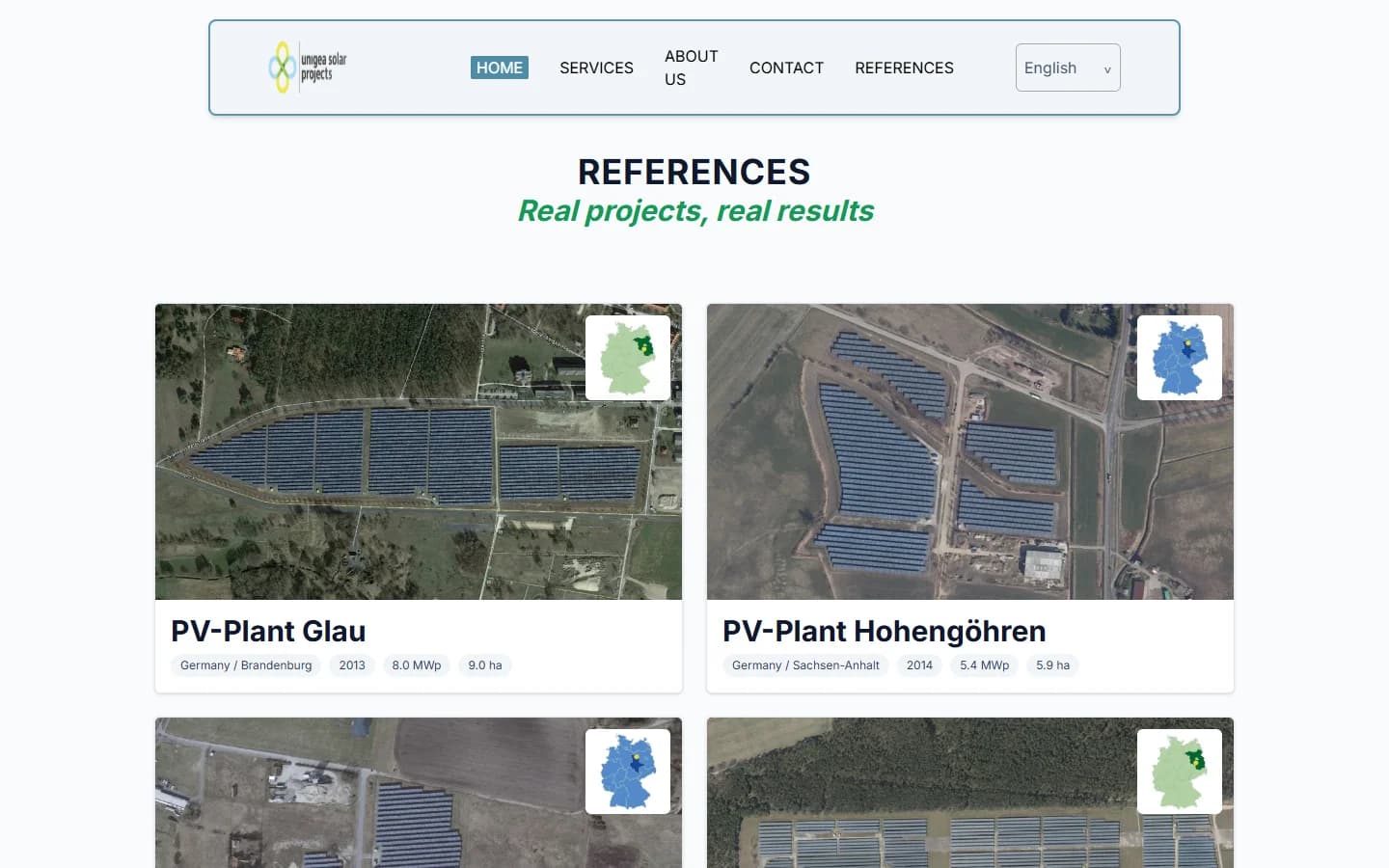
Task: Open the ABOUT US page
Action: pyautogui.click(x=692, y=68)
